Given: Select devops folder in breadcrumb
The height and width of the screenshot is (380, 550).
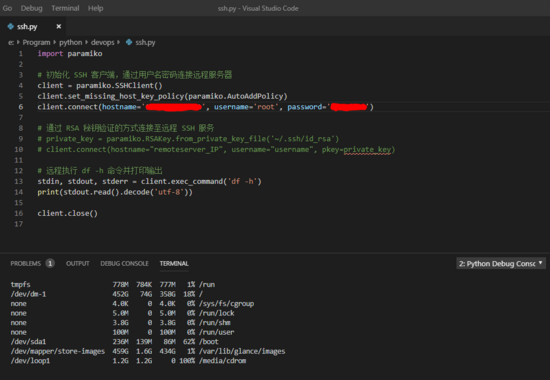Looking at the screenshot, I should (x=103, y=42).
